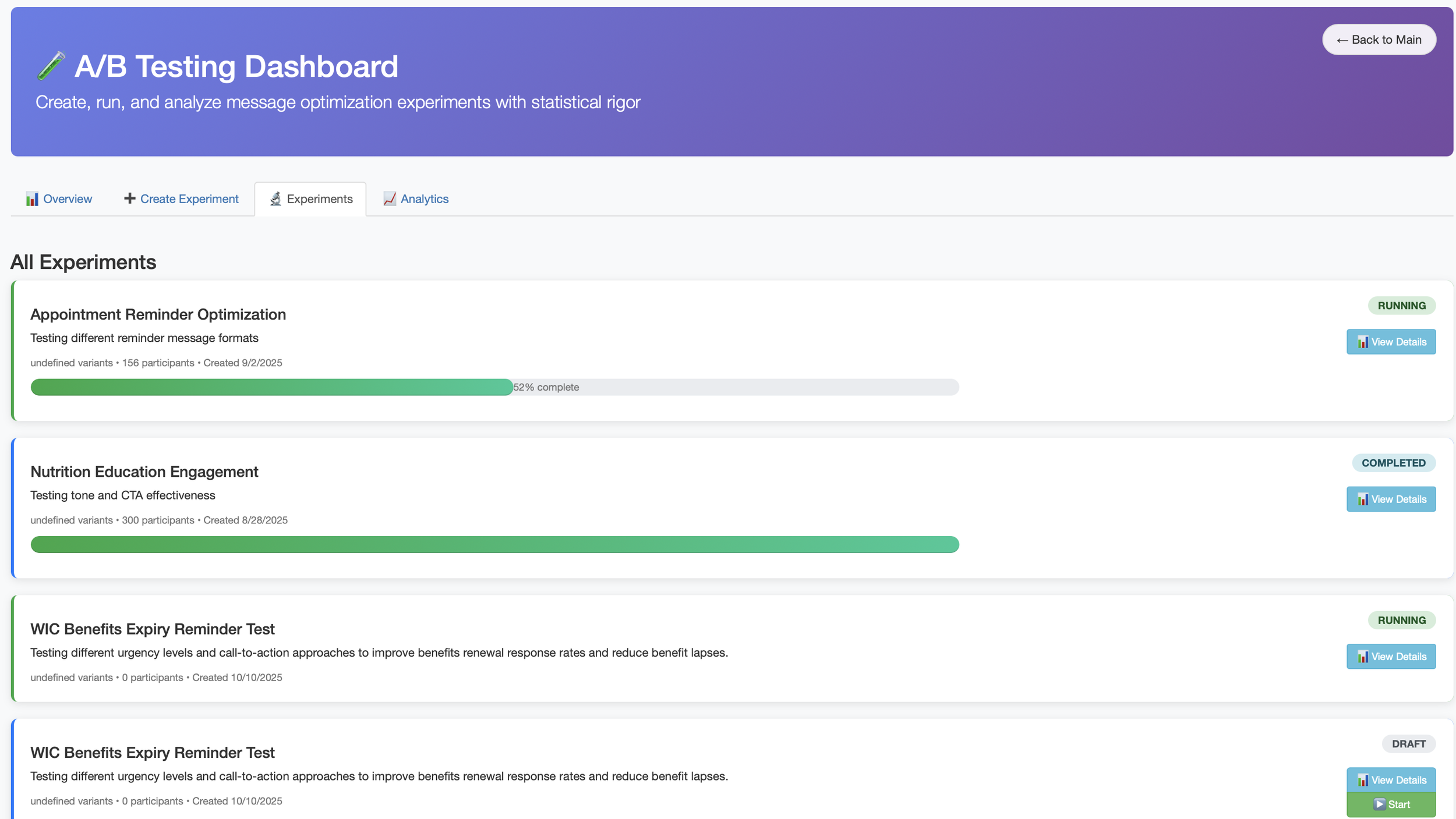
Task: Click the plus icon beside Create Experiment
Action: click(129, 198)
